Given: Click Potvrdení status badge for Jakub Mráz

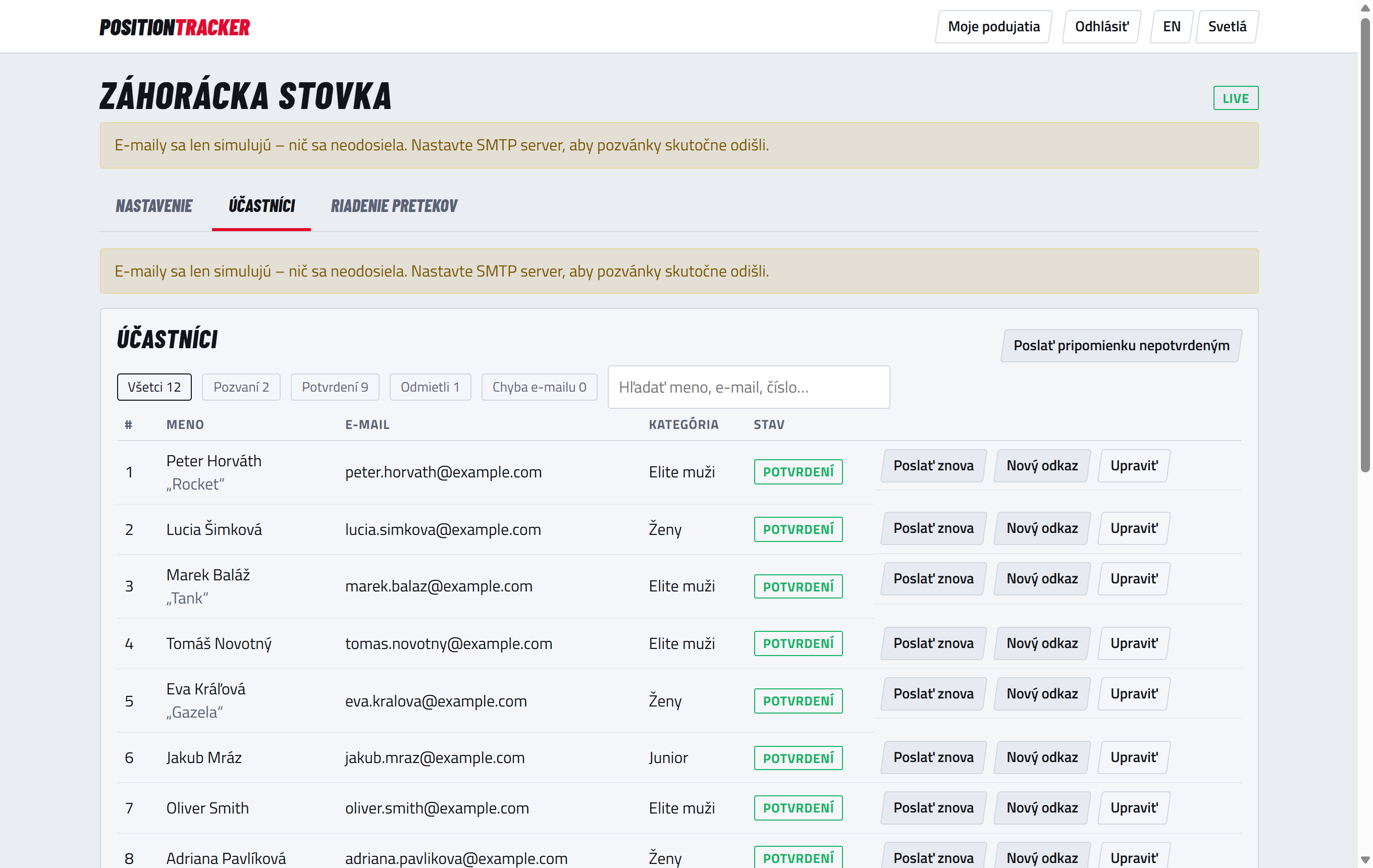Looking at the screenshot, I should 798,758.
